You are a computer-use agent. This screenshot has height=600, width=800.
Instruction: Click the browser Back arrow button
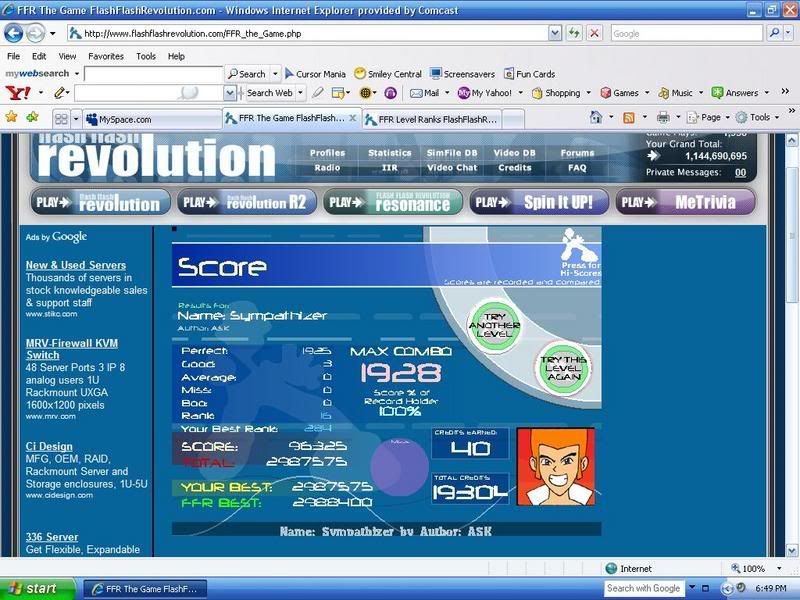click(x=14, y=33)
